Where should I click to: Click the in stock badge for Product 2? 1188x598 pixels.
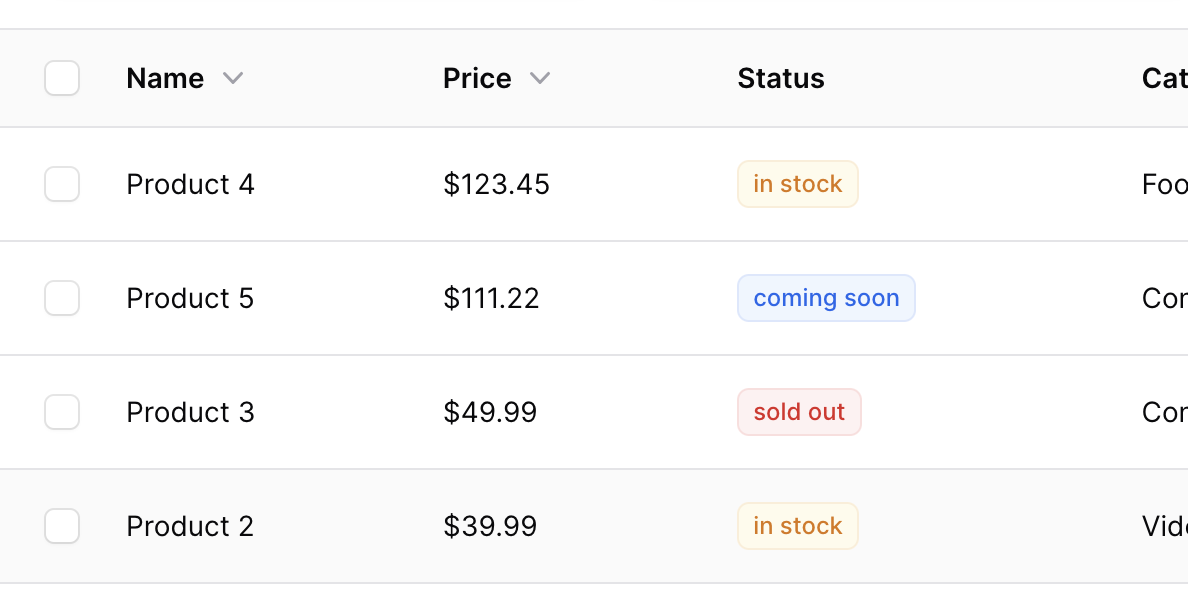[798, 526]
